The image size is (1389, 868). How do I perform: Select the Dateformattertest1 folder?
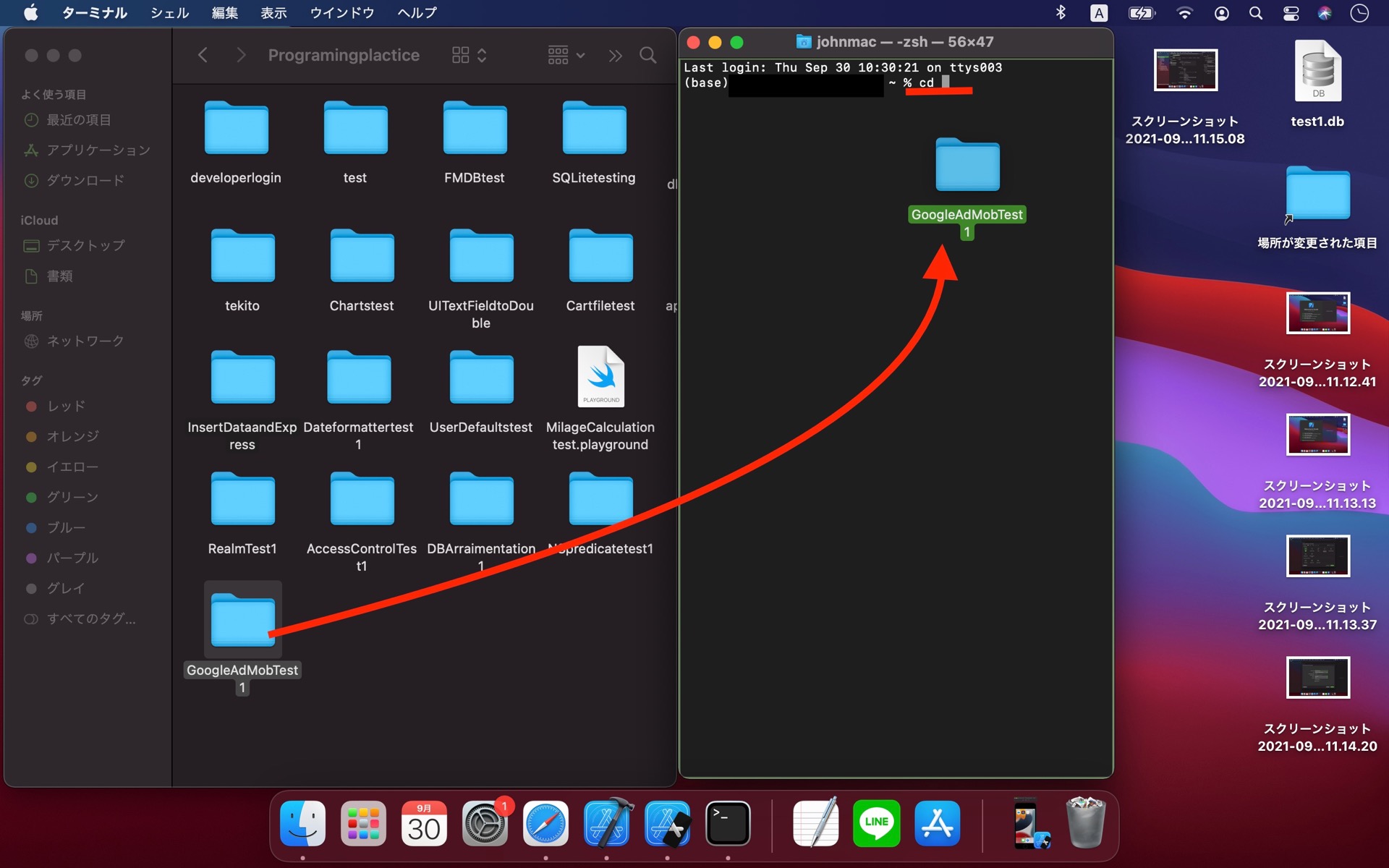(359, 378)
